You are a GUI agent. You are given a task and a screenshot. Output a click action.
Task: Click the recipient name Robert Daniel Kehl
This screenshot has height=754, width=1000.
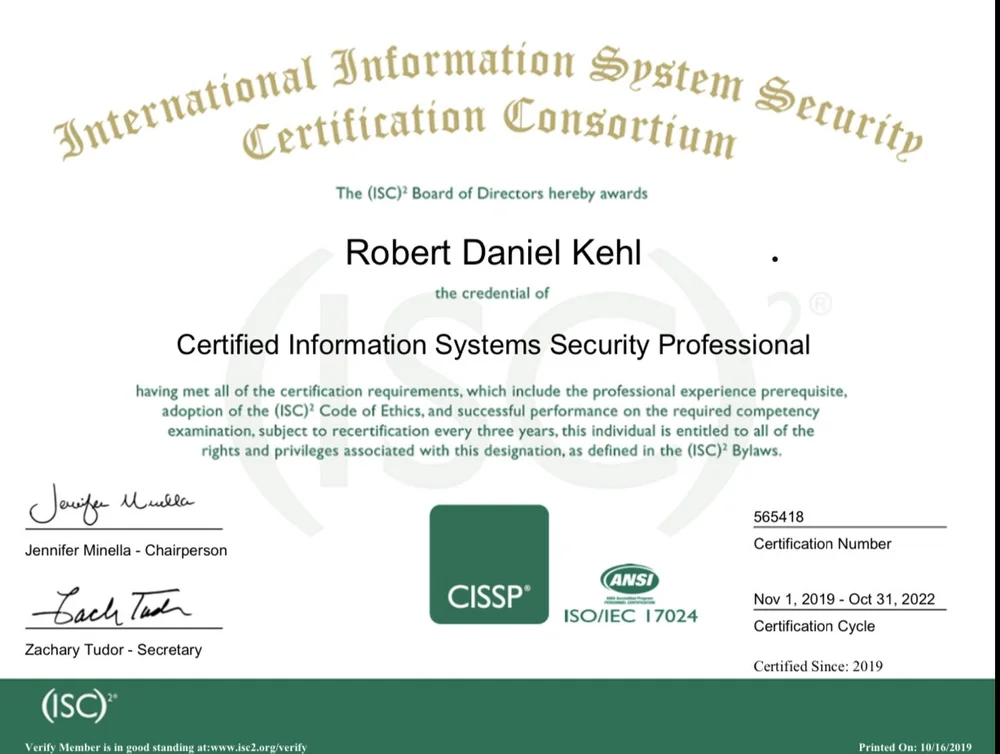click(x=493, y=252)
